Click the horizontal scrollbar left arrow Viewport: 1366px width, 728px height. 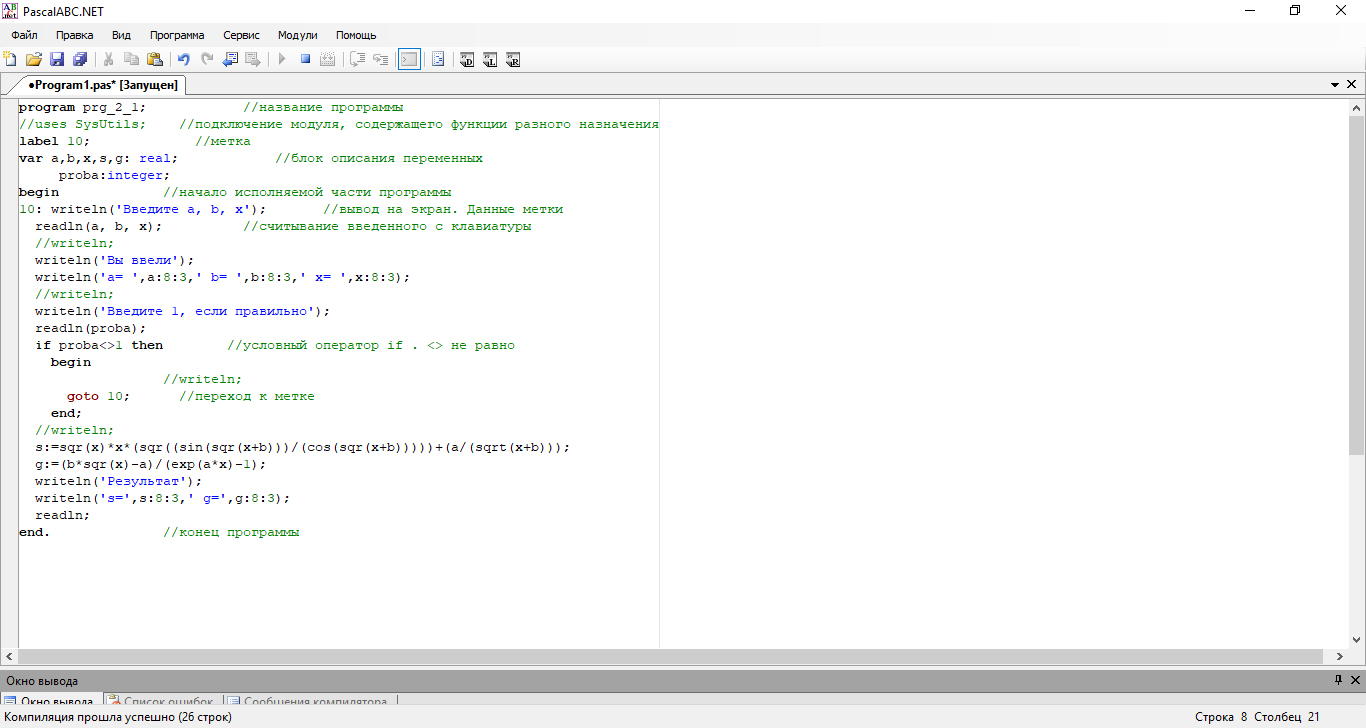click(x=9, y=656)
